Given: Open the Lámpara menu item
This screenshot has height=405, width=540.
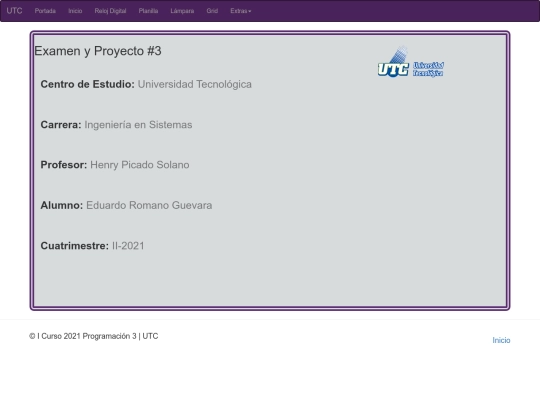Looking at the screenshot, I should coord(182,11).
